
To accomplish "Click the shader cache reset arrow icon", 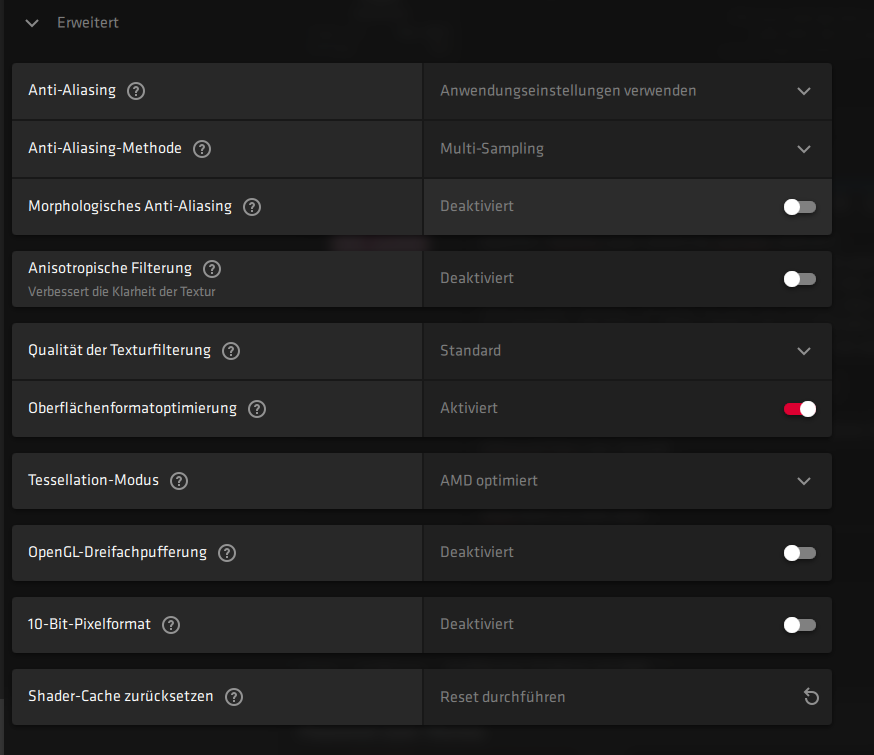I will 811,696.
